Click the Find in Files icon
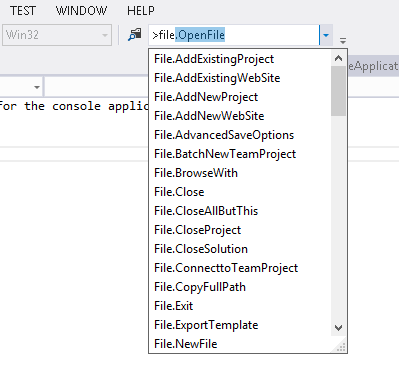The image size is (399, 378). click(x=135, y=35)
